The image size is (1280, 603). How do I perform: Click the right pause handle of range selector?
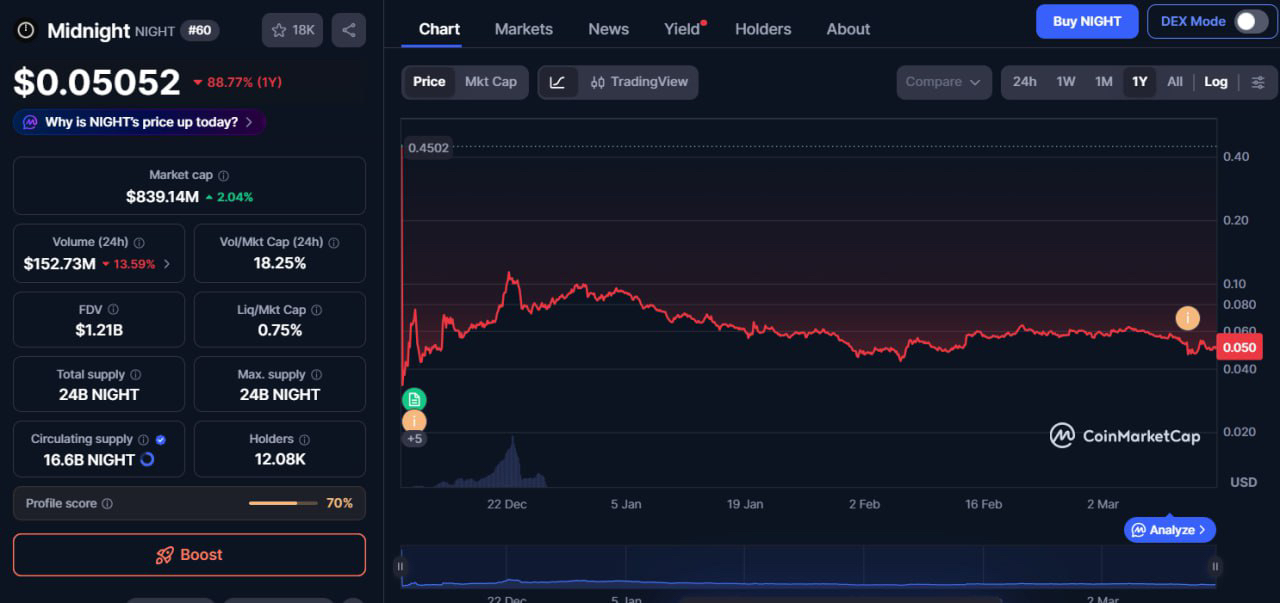pos(1215,566)
